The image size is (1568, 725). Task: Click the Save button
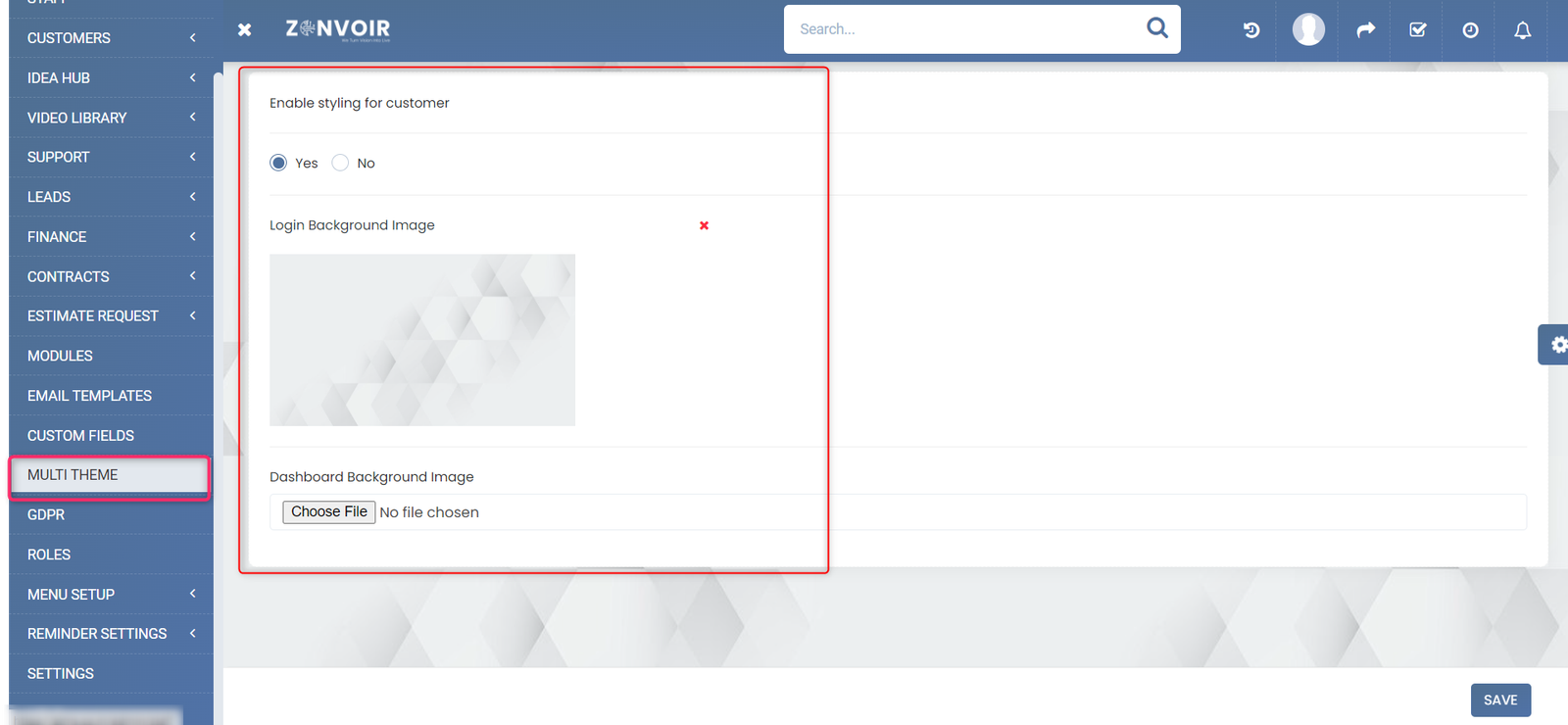click(1499, 700)
